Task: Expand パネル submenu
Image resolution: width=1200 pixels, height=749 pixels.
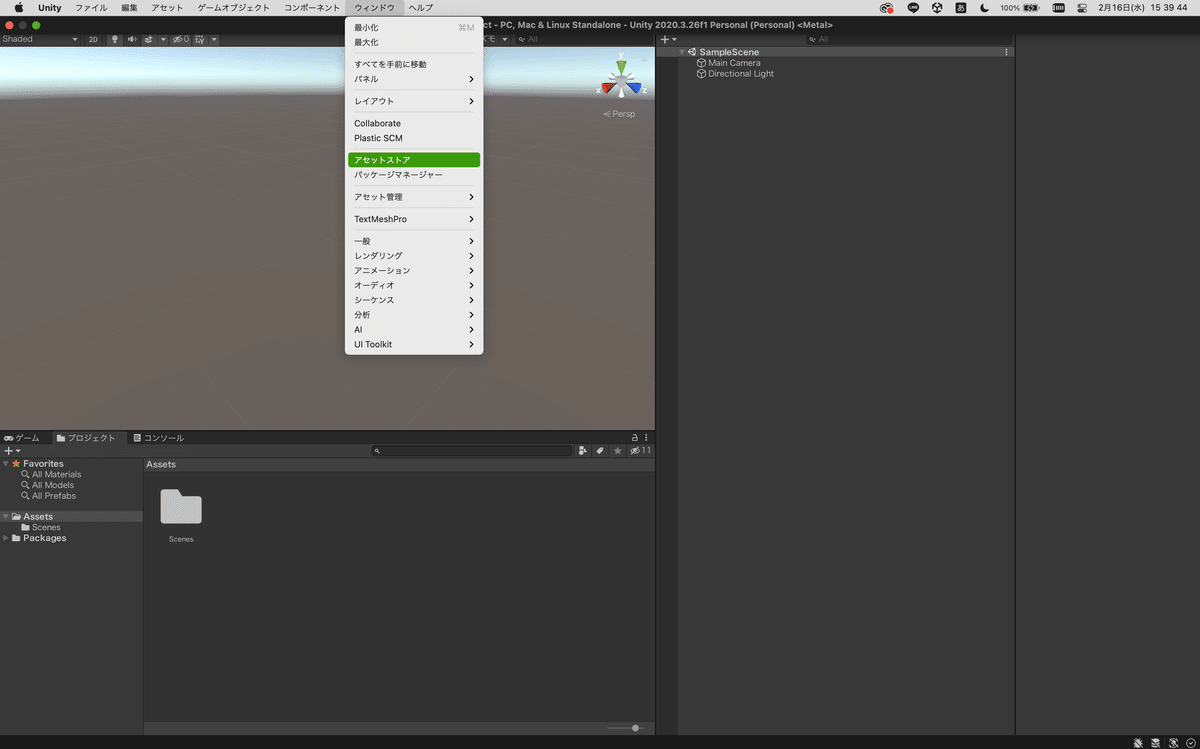Action: coord(414,79)
